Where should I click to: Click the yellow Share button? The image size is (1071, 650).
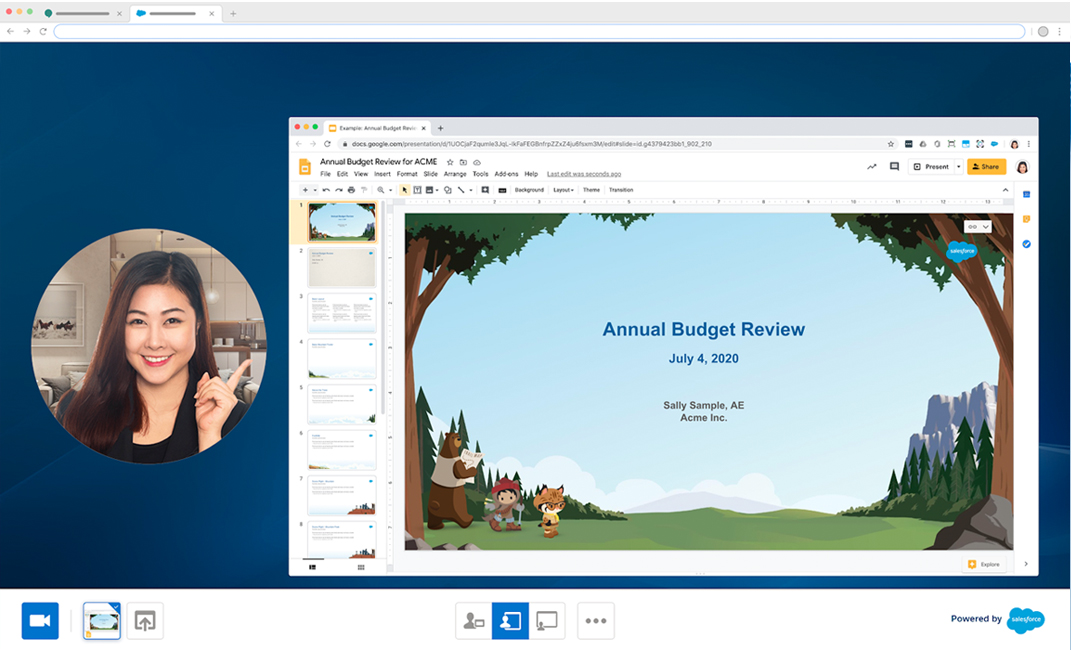(986, 167)
